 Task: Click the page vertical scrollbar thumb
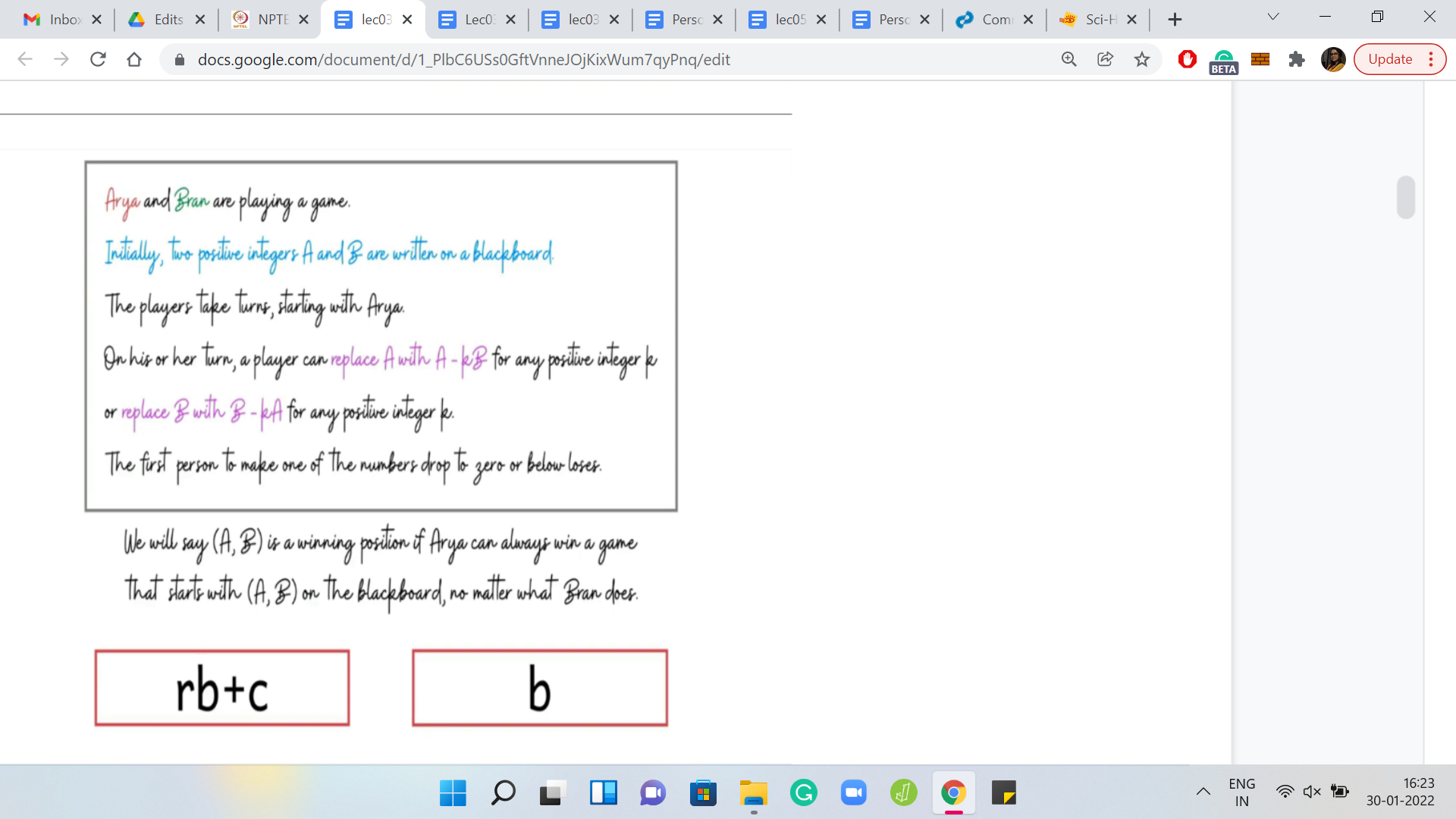[x=1405, y=197]
